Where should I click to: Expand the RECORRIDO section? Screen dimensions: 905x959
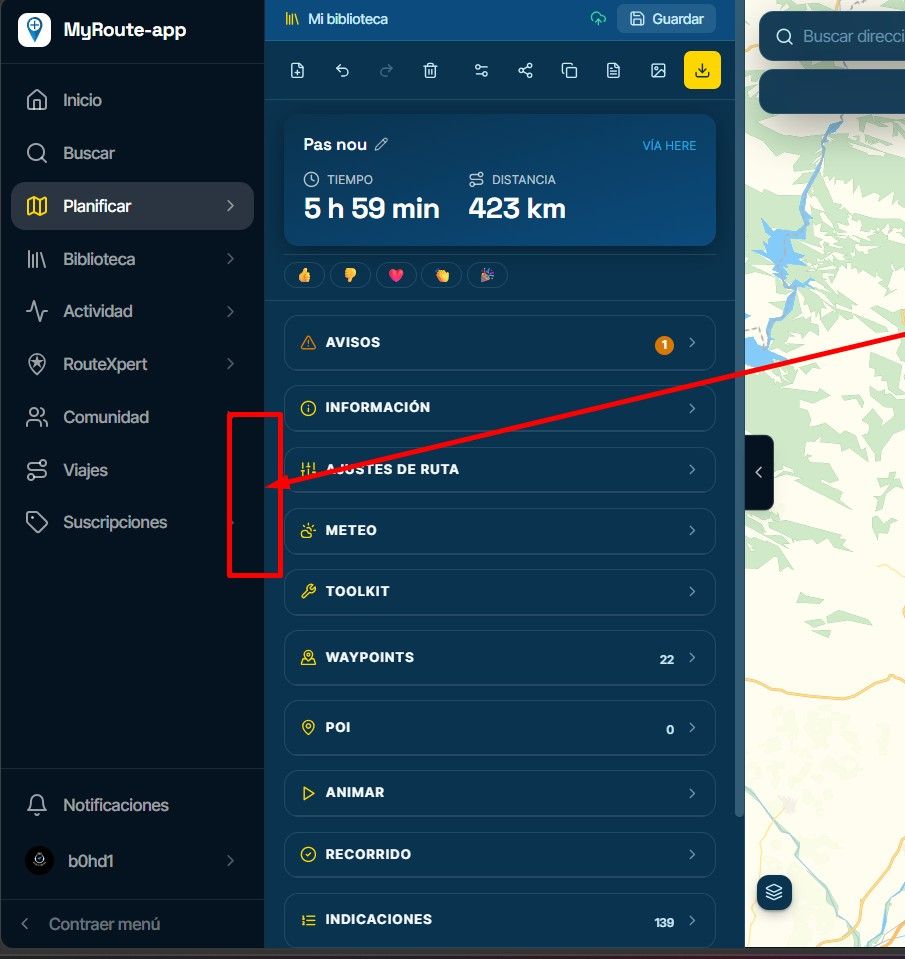click(500, 854)
